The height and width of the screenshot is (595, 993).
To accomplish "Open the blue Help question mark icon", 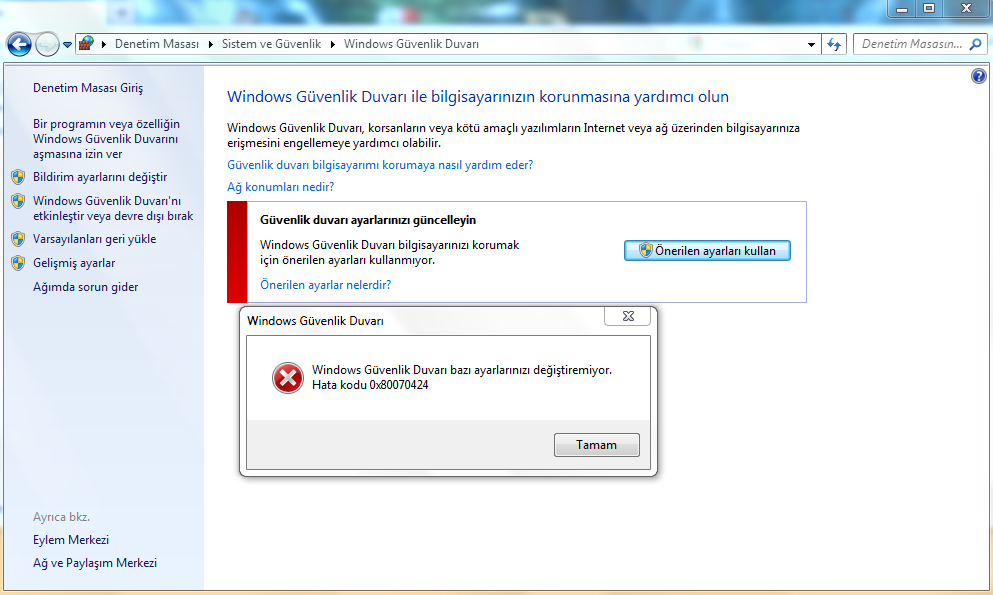I will [x=978, y=77].
